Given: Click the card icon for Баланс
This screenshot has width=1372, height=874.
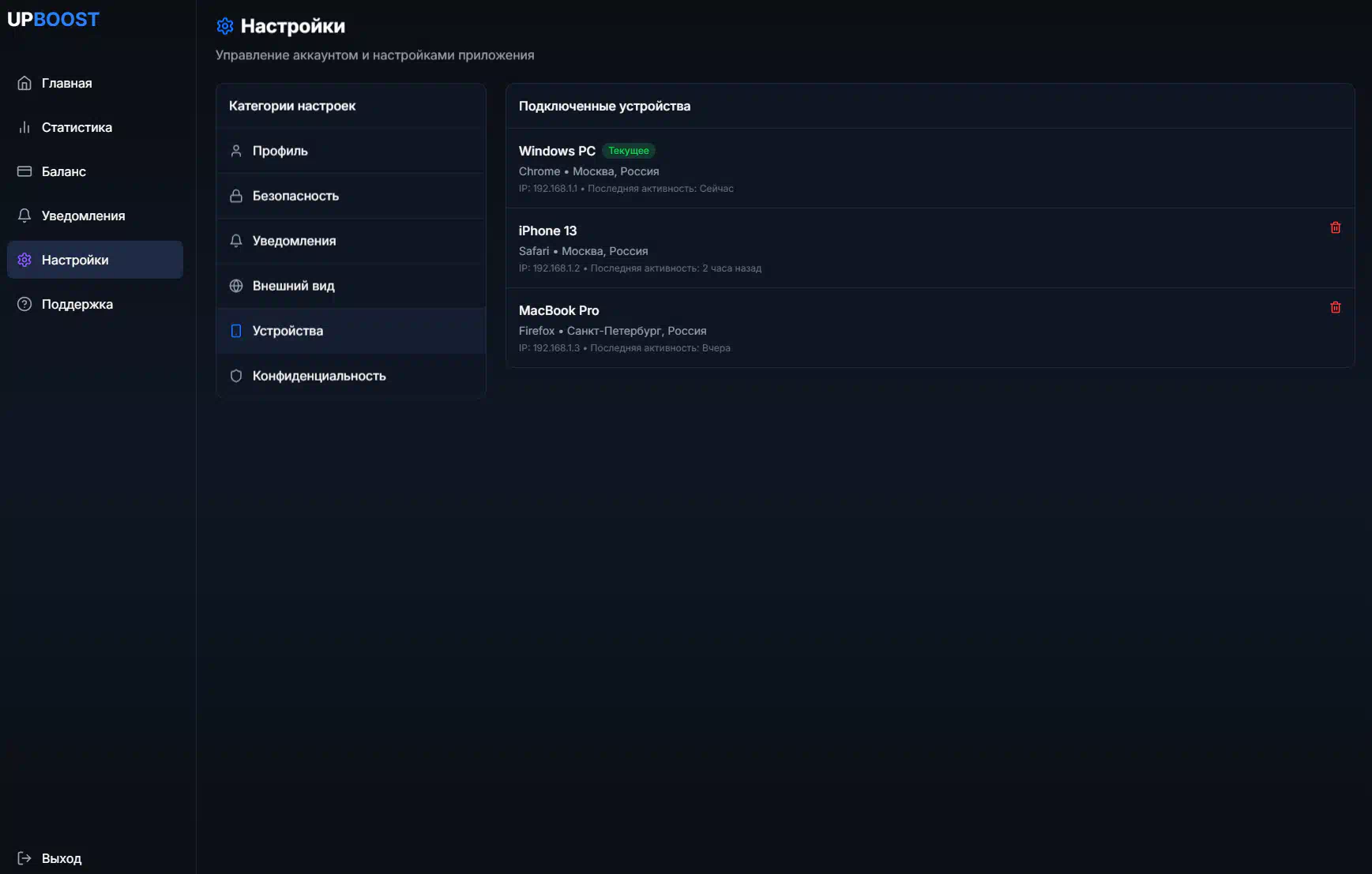Looking at the screenshot, I should 24,171.
